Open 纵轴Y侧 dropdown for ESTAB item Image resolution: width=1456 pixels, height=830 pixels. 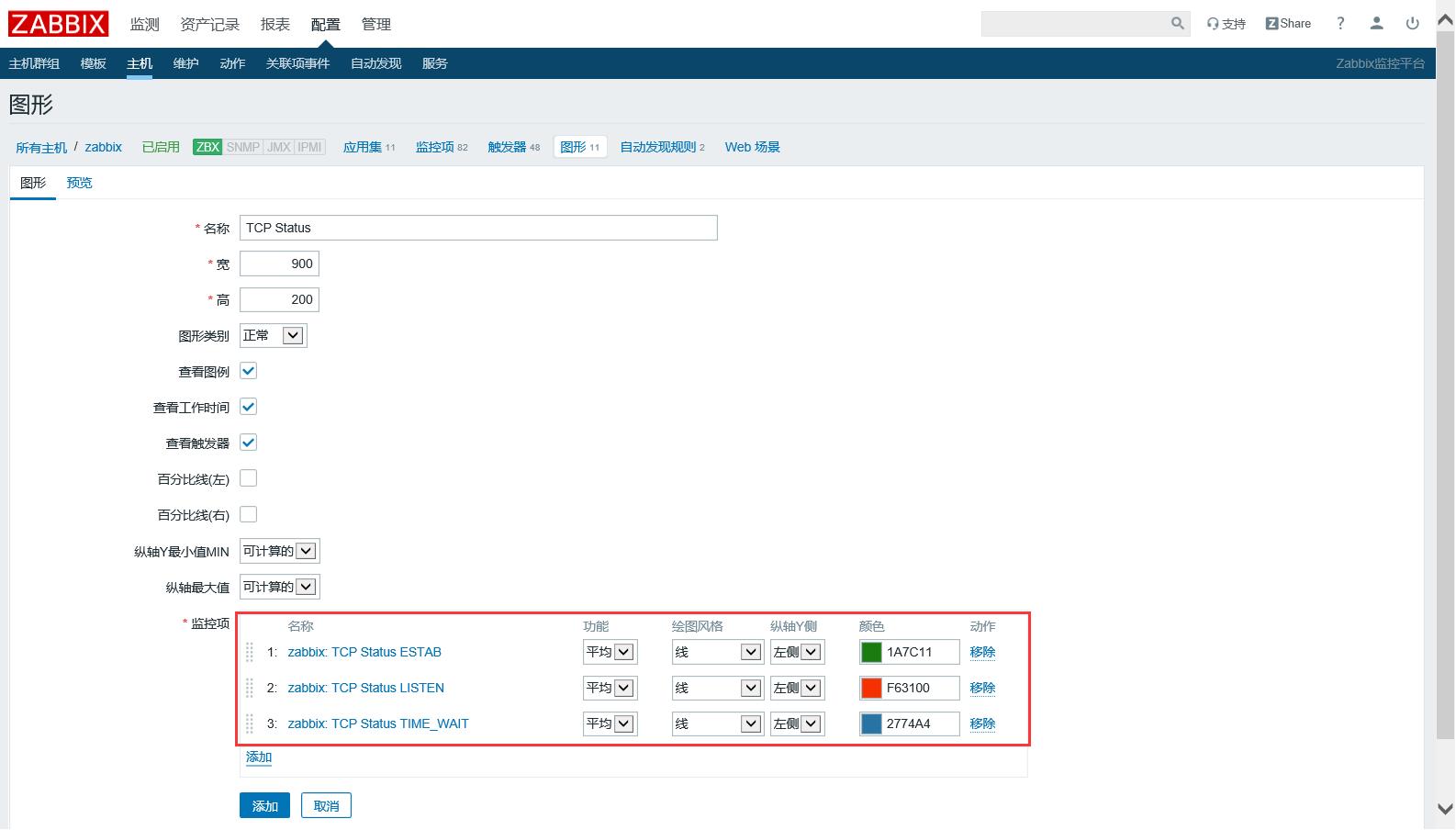[x=797, y=652]
